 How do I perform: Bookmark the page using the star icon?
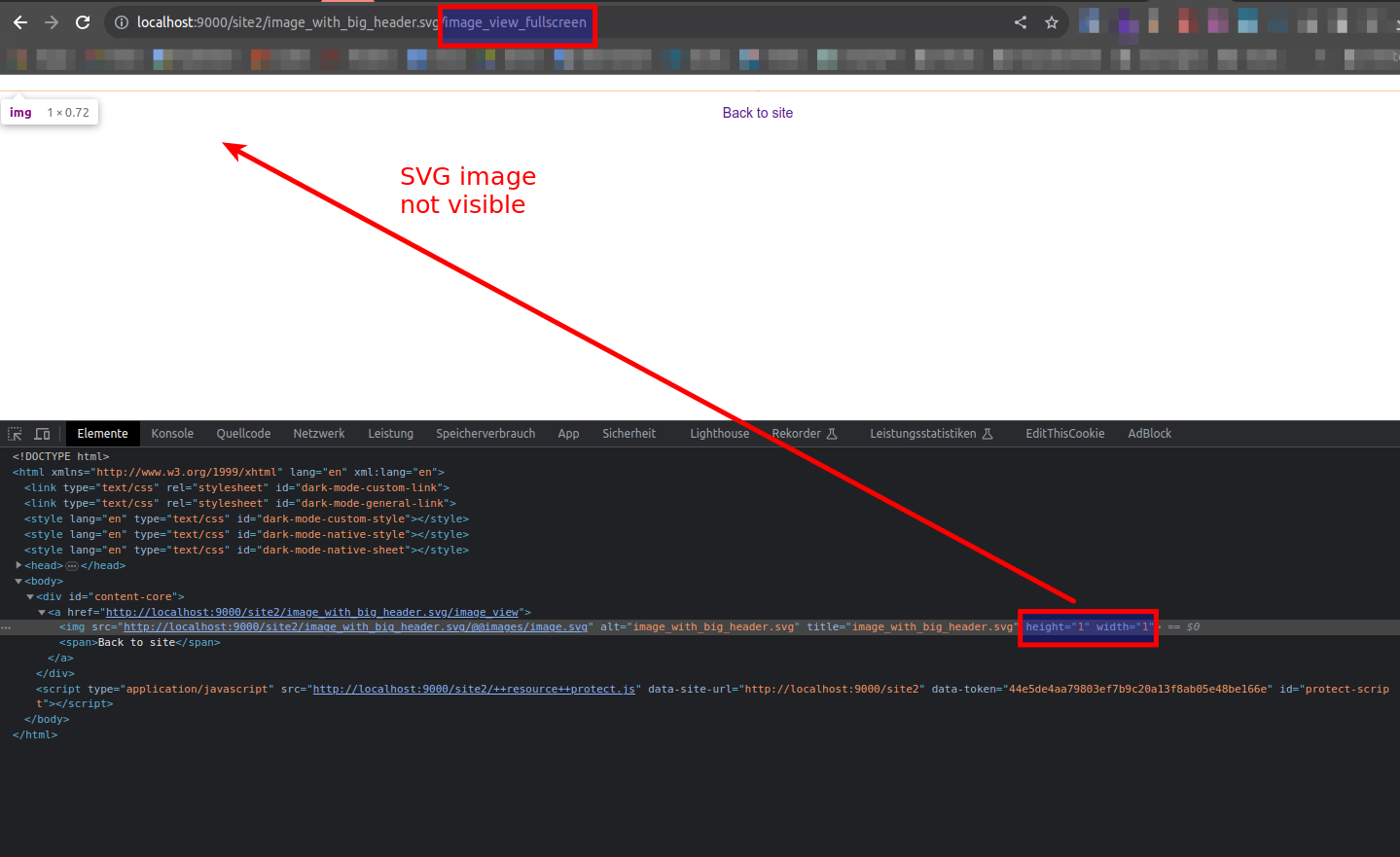1052,21
